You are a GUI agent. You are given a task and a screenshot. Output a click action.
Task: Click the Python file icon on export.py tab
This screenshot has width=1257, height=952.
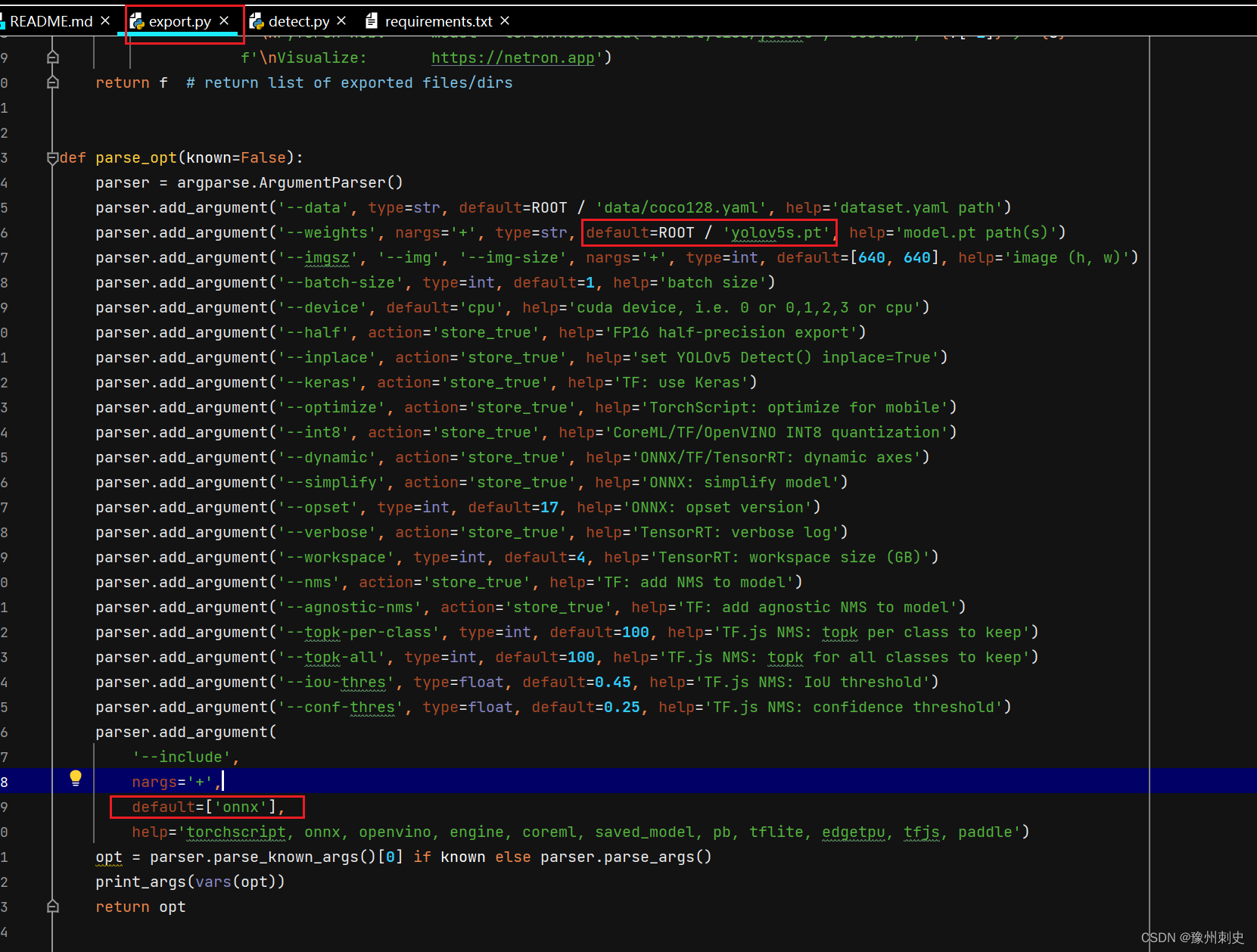[x=137, y=22]
